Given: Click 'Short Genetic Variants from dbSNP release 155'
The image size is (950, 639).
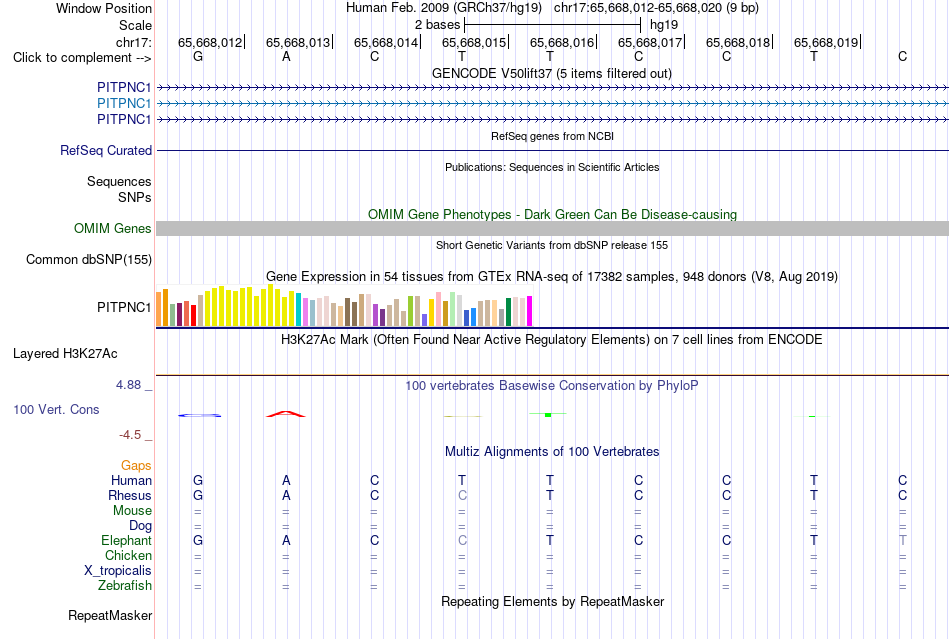Looking at the screenshot, I should (x=552, y=245).
